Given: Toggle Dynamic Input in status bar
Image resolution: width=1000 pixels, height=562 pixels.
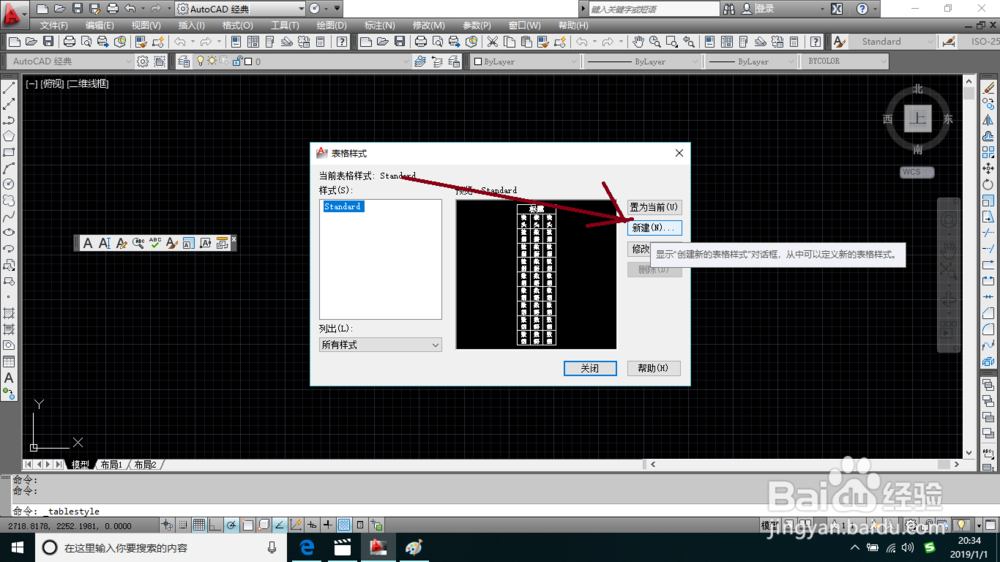Looking at the screenshot, I should pyautogui.click(x=312, y=525).
